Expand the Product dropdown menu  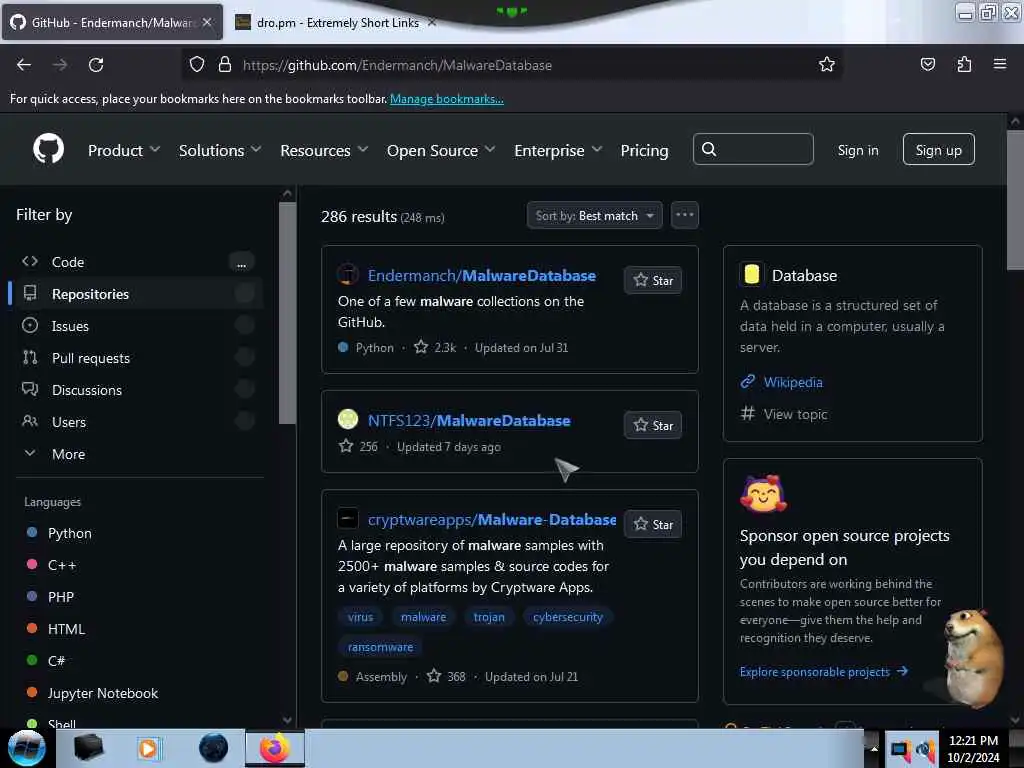124,150
